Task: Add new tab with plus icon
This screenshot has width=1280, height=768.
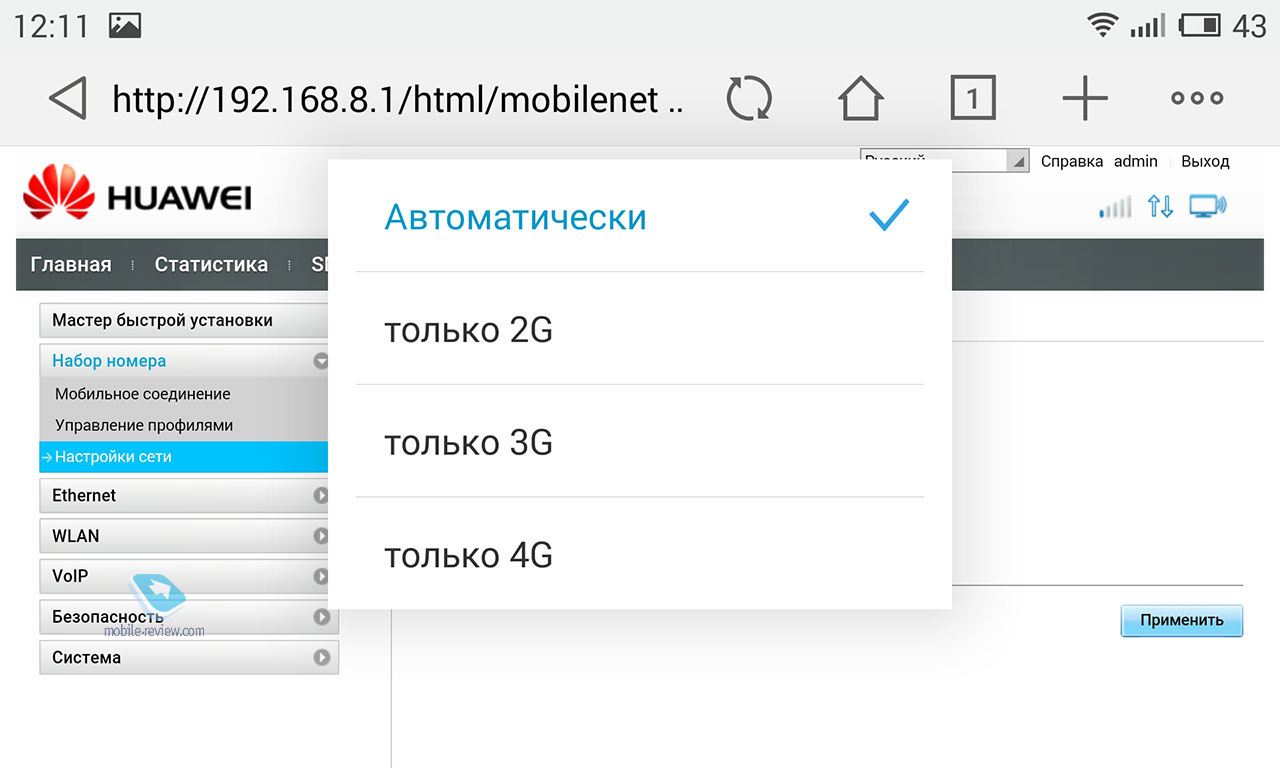Action: [1085, 98]
